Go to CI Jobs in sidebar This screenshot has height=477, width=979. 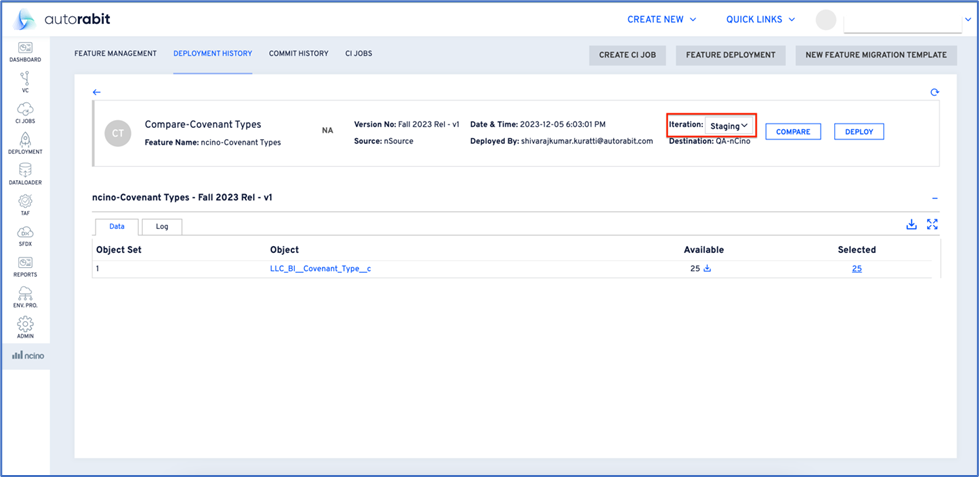(25, 113)
